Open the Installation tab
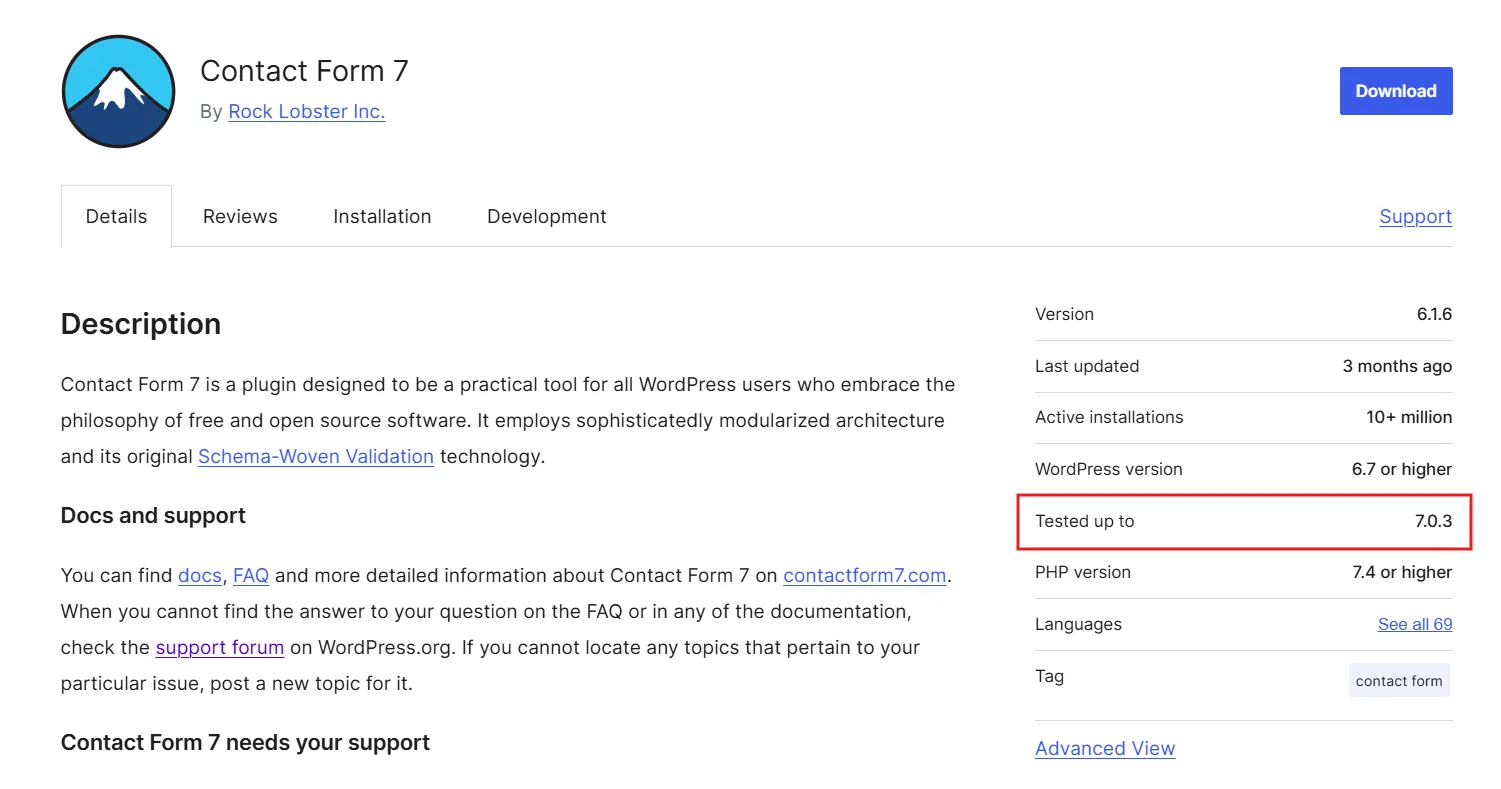 click(x=382, y=216)
